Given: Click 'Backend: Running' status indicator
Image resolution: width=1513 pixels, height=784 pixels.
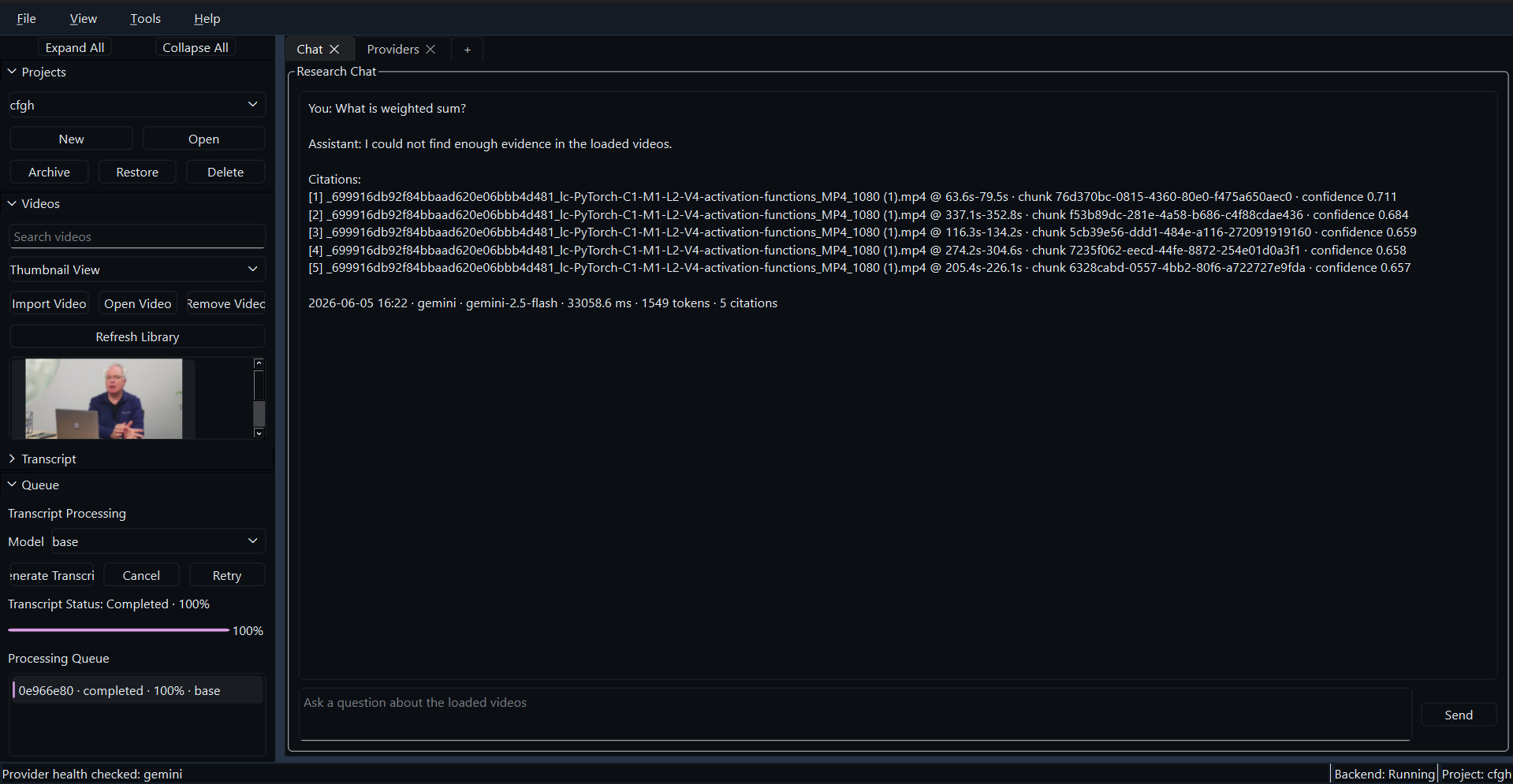Looking at the screenshot, I should click(x=1384, y=774).
